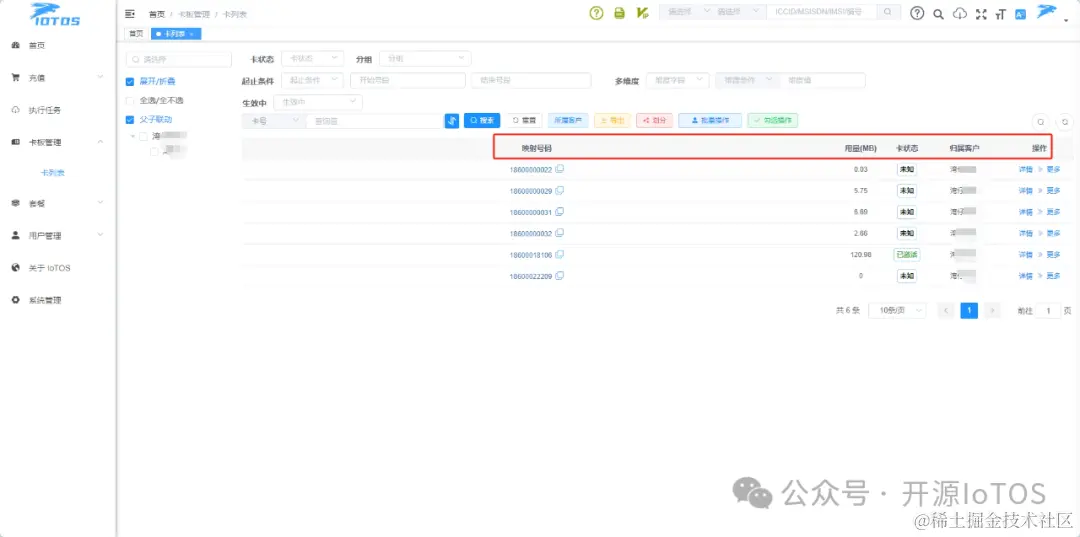
Task: Click the blue language translate icon
Action: point(1021,14)
